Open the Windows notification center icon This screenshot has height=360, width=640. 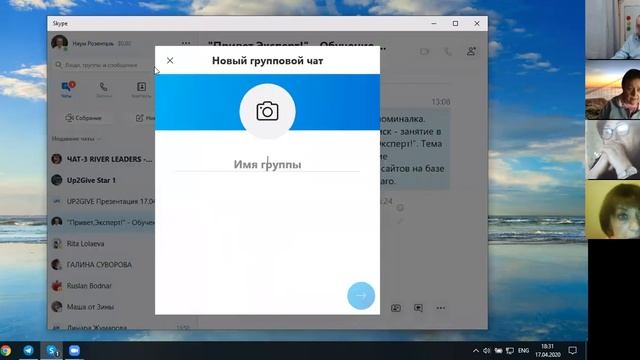[x=573, y=351]
